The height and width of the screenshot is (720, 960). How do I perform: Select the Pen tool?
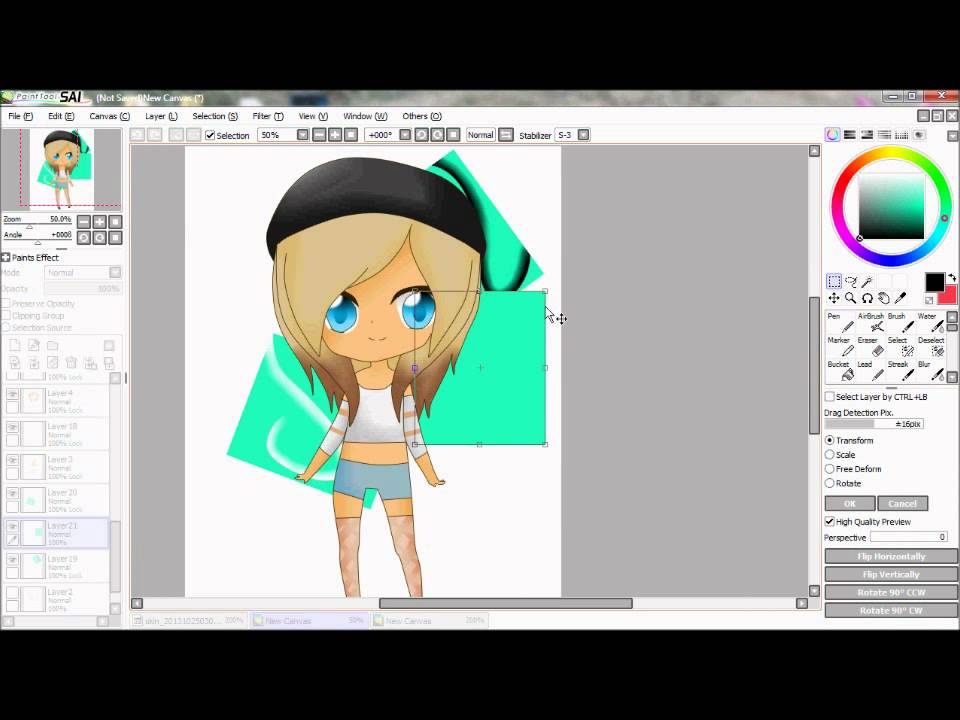841,323
